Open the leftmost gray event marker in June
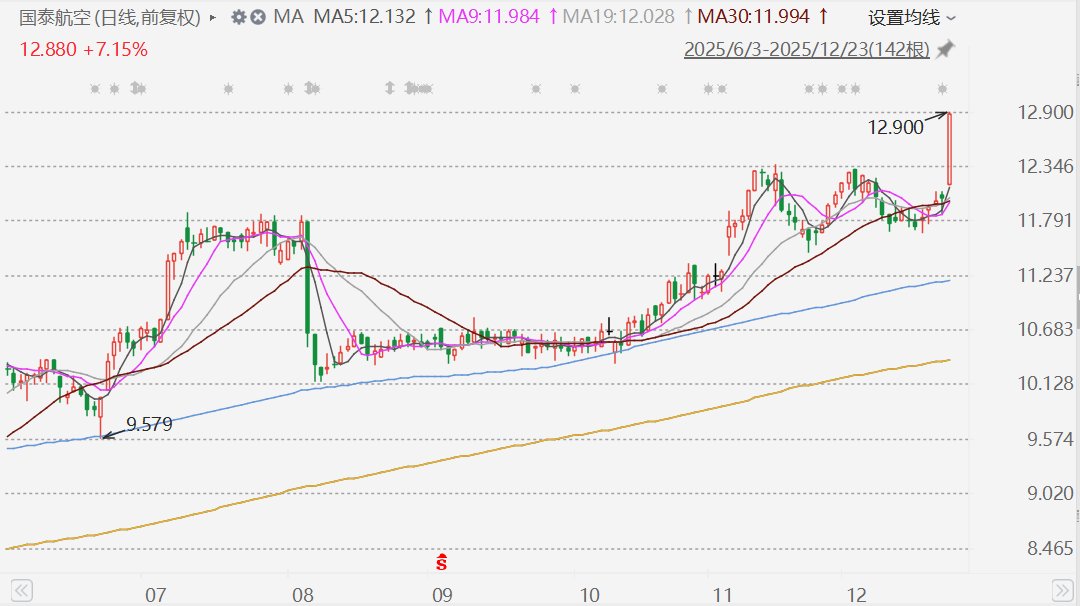 pos(95,89)
